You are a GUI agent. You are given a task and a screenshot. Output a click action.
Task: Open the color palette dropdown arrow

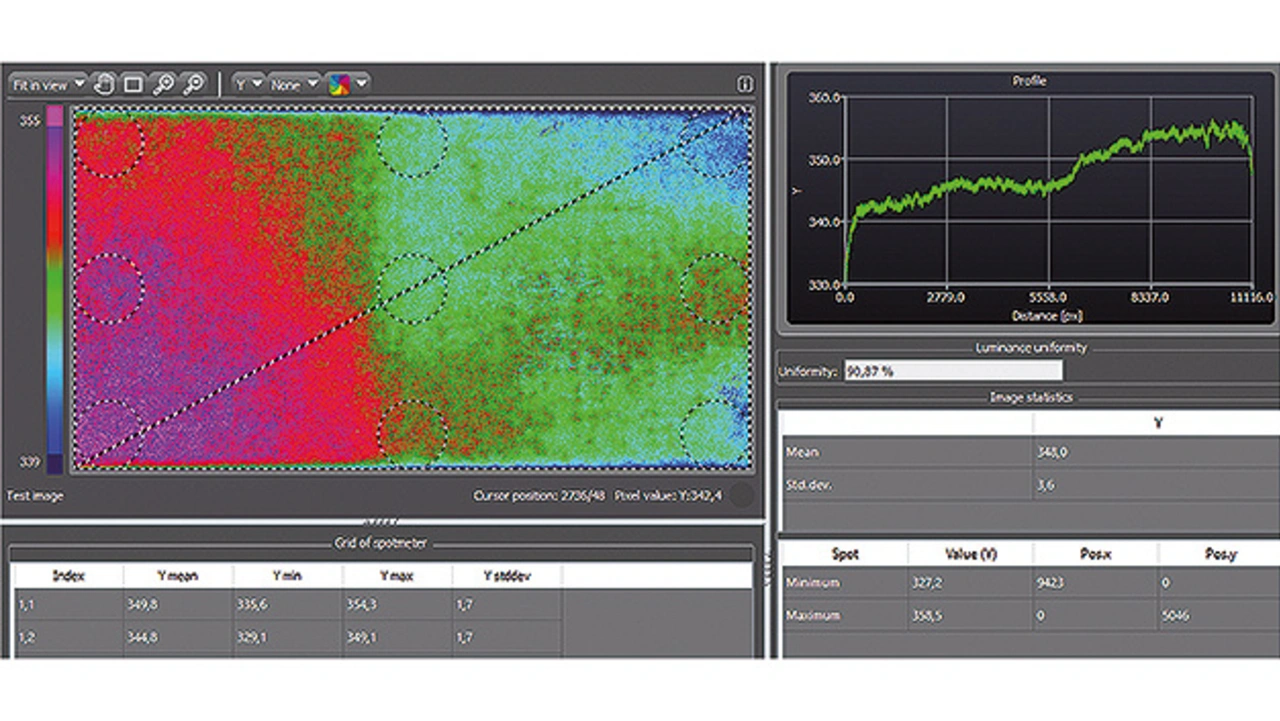[x=361, y=85]
